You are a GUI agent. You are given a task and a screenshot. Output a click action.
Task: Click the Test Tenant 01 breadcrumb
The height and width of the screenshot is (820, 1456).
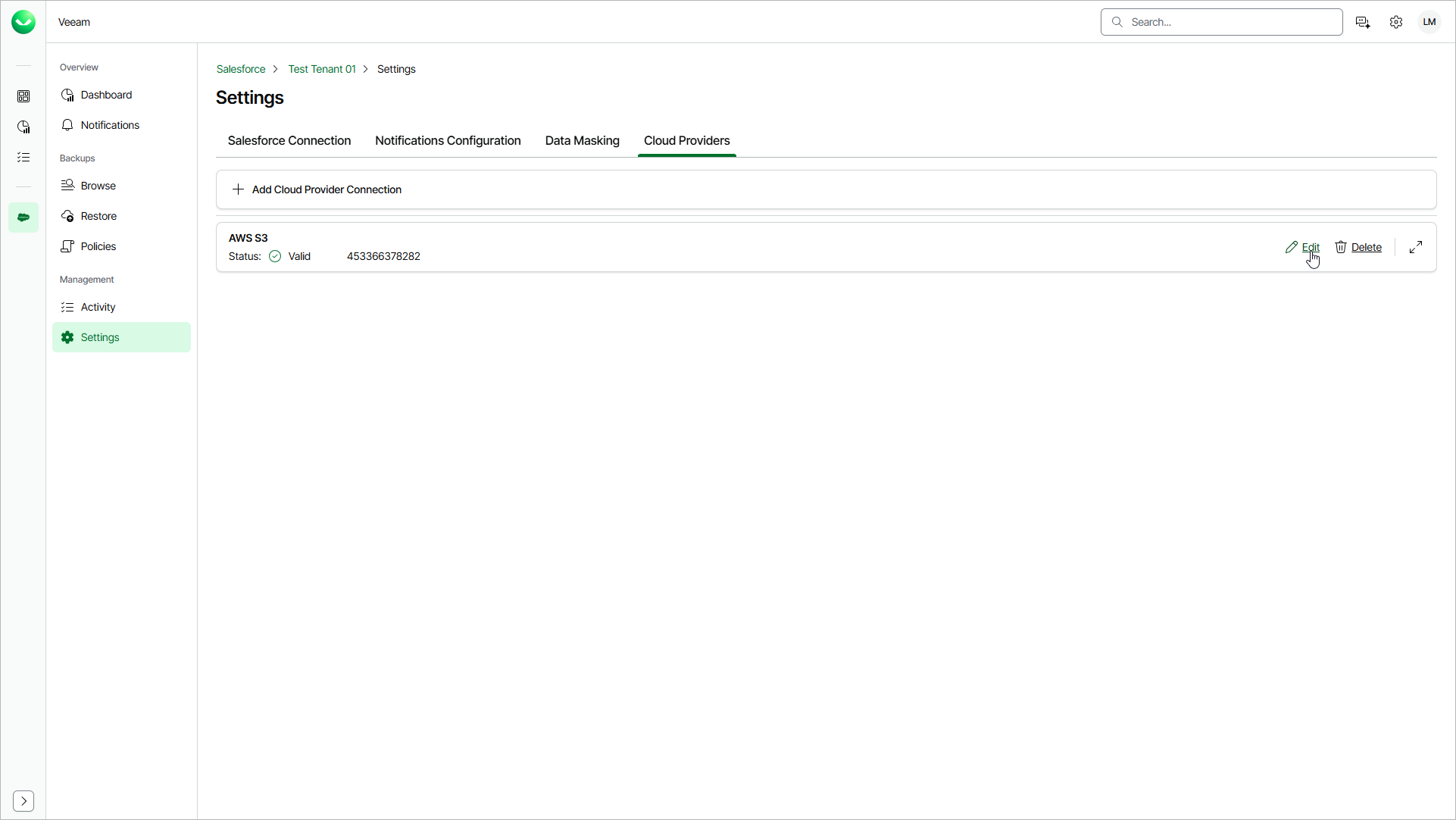point(322,69)
